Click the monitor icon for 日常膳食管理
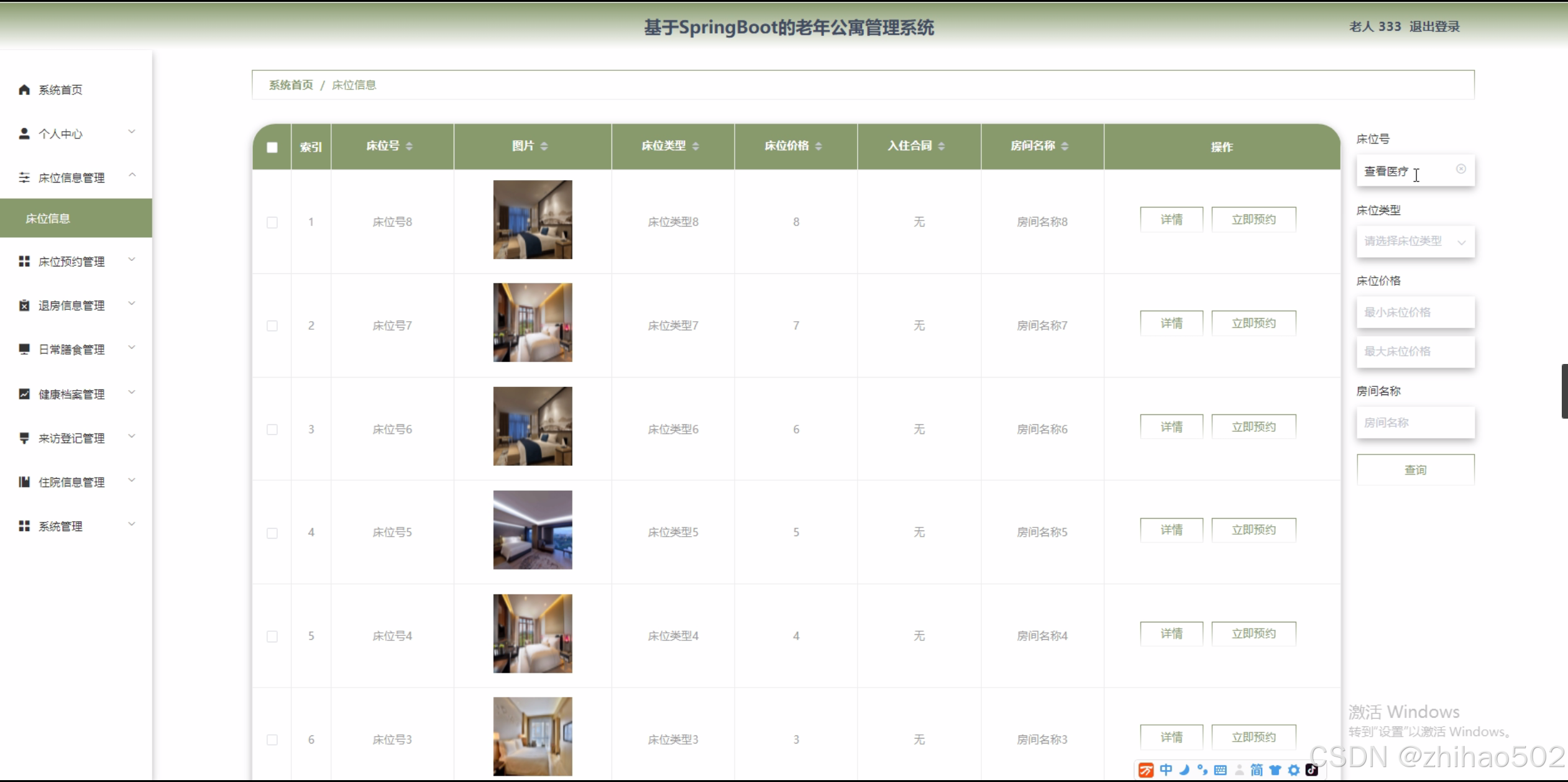The height and width of the screenshot is (782, 1568). (x=24, y=349)
